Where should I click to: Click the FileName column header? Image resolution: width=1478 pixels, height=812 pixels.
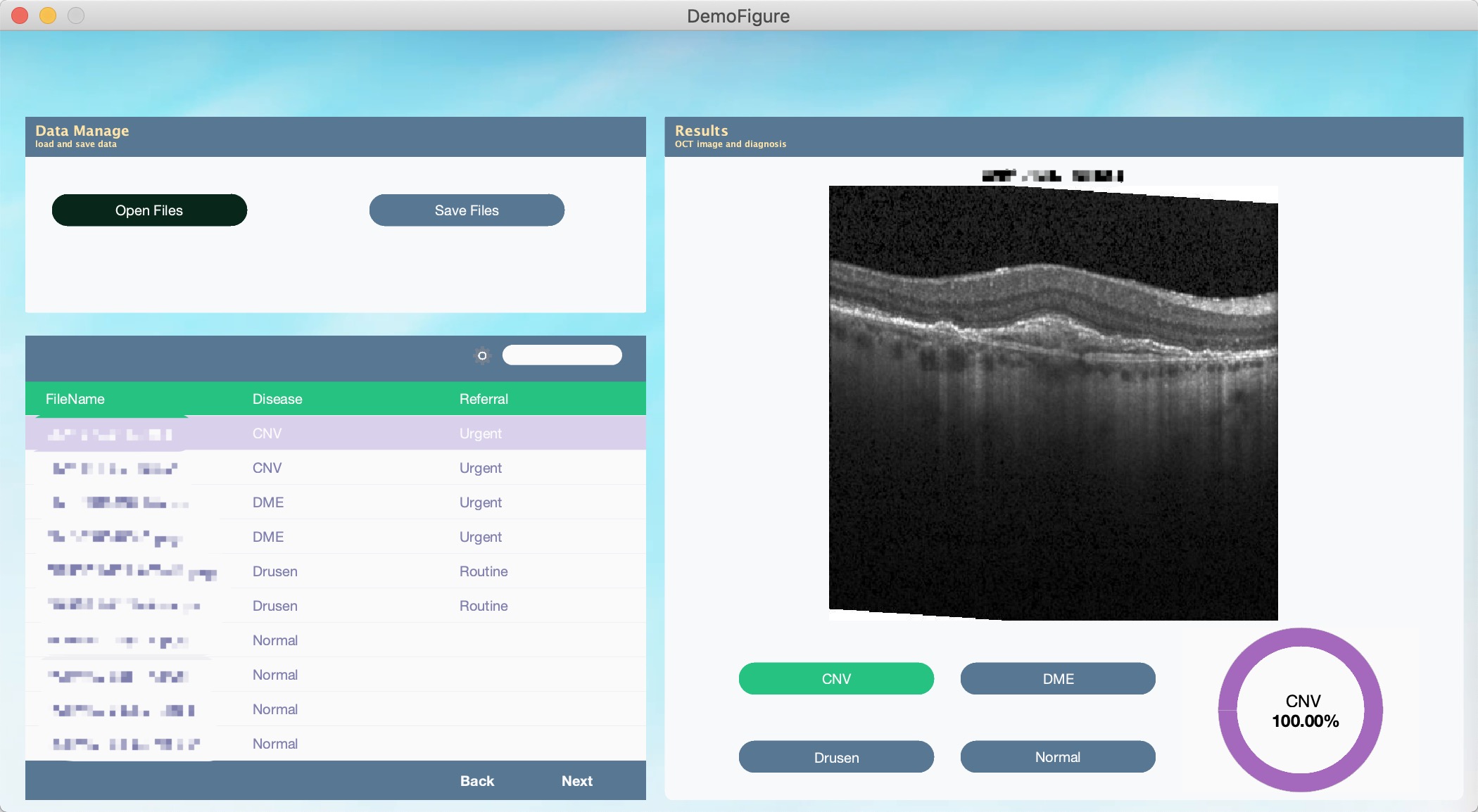tap(75, 399)
